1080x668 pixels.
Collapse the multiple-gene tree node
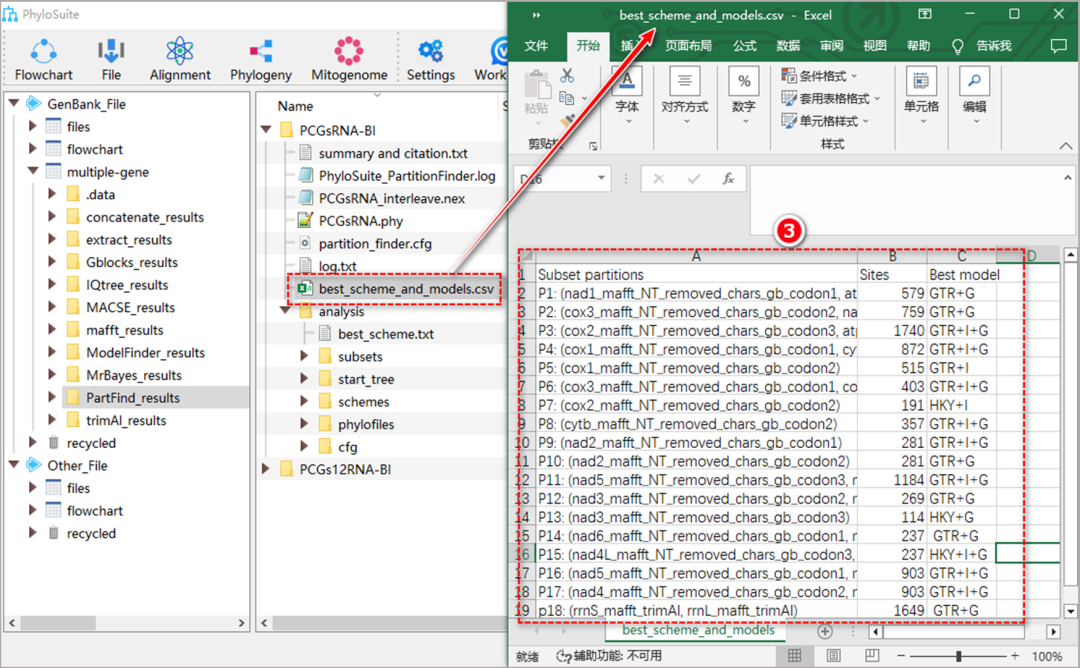32,171
